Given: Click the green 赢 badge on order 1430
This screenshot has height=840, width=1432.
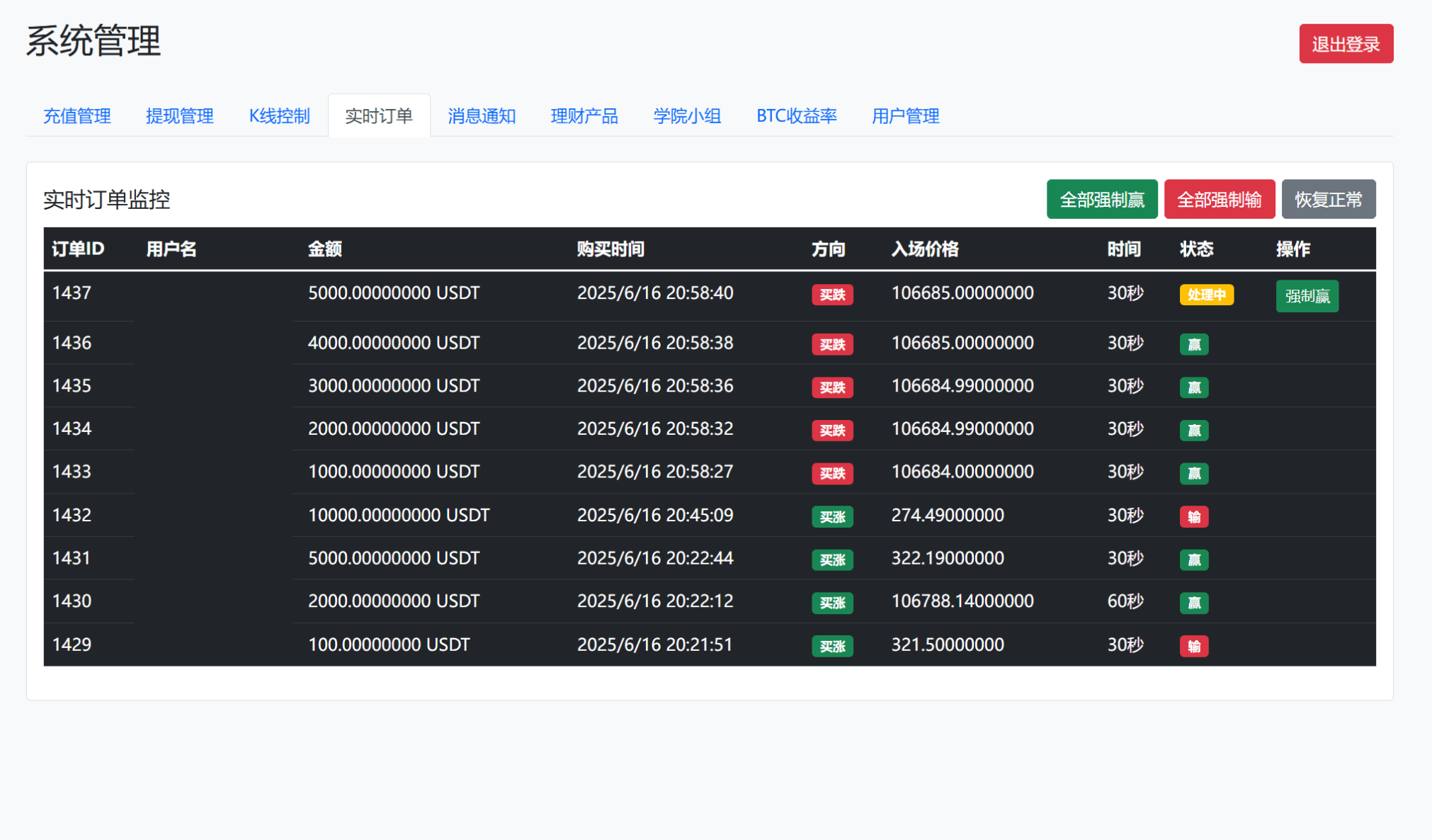Looking at the screenshot, I should 1193,603.
